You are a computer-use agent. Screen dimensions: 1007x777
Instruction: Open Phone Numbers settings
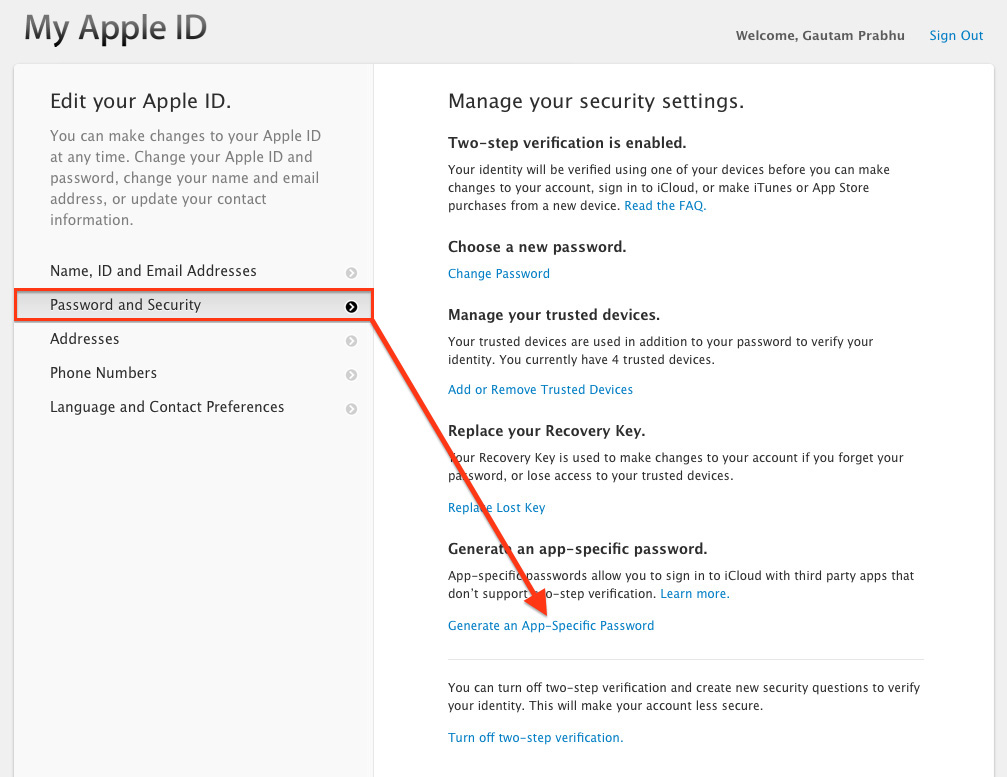(x=103, y=373)
